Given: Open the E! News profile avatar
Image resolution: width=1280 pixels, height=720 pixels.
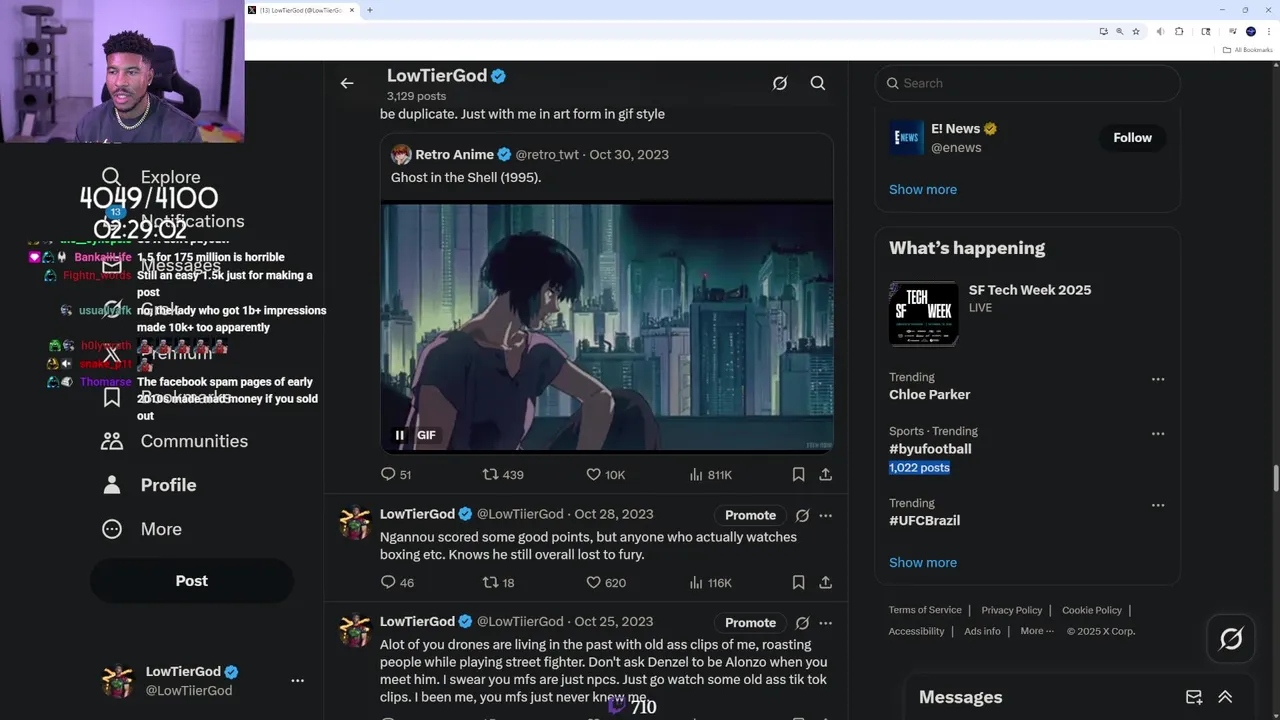Looking at the screenshot, I should click(x=906, y=138).
